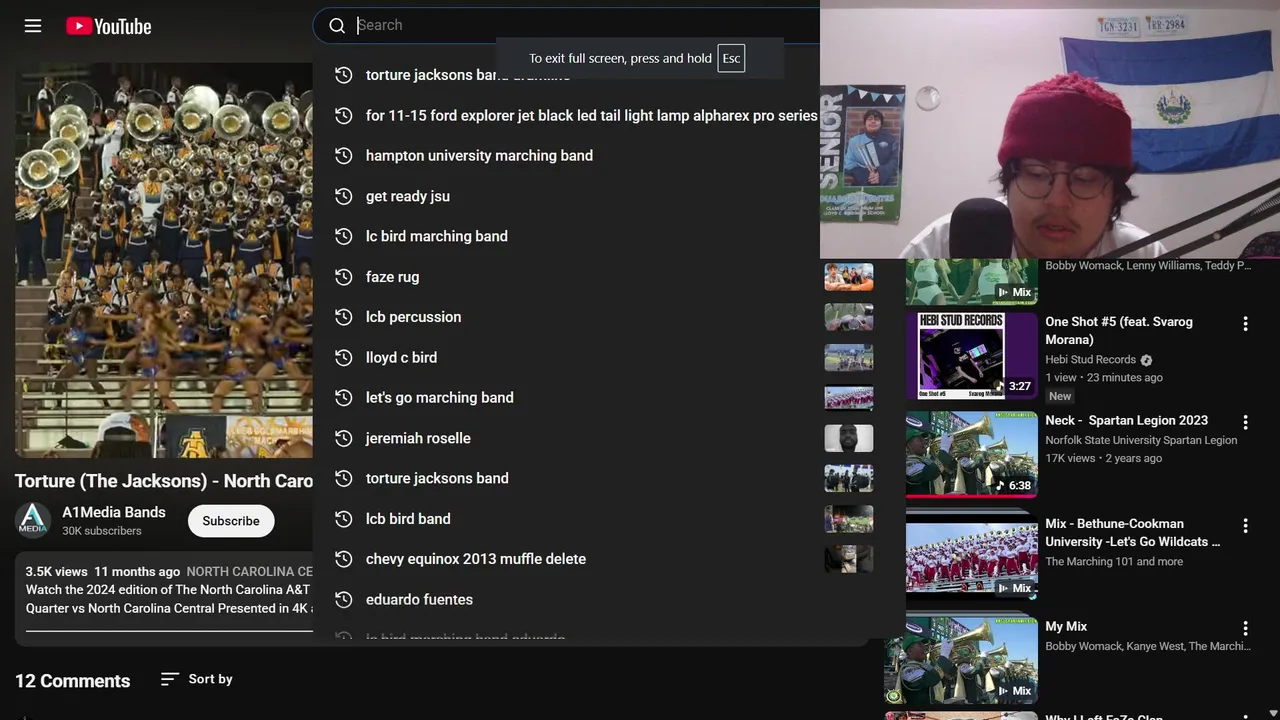Click the video title 'Torture (The Jacksons)'
The width and height of the screenshot is (1280, 720).
coord(164,481)
